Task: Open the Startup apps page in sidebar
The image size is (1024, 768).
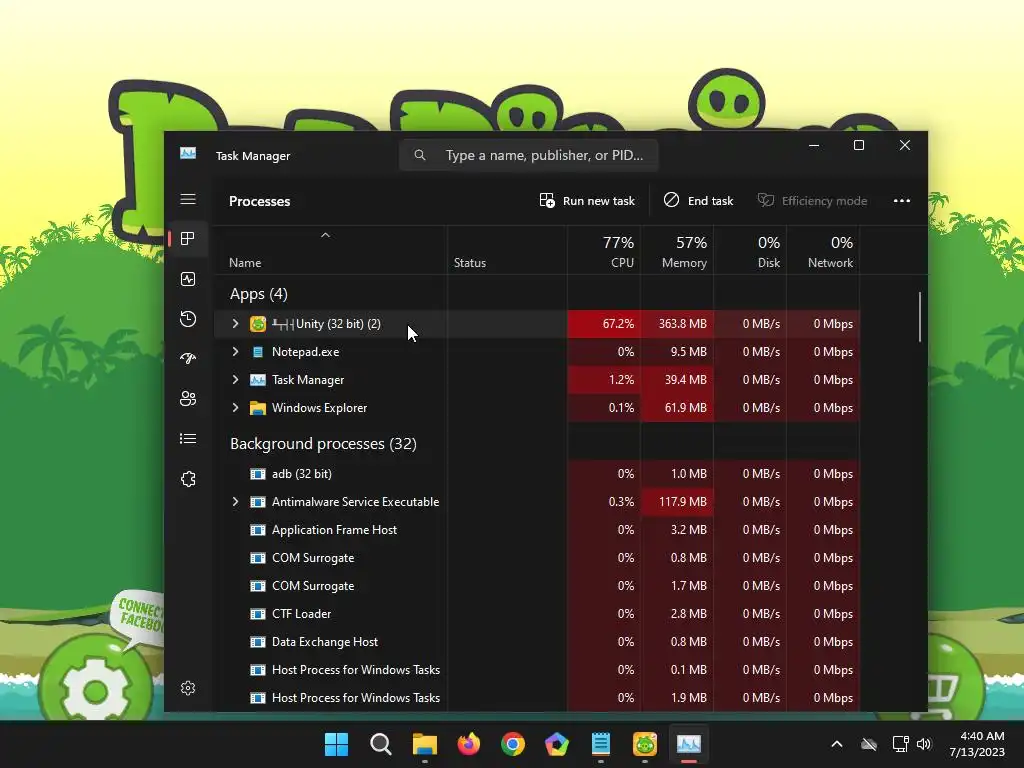Action: 188,359
